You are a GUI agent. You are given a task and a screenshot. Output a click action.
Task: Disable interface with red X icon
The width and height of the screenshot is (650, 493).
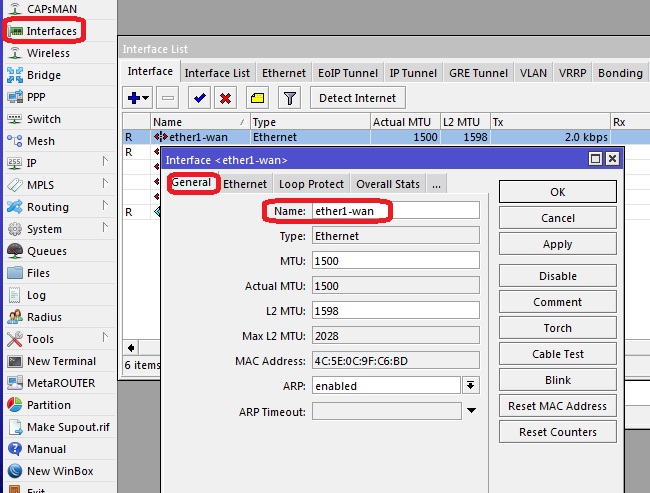pyautogui.click(x=226, y=98)
